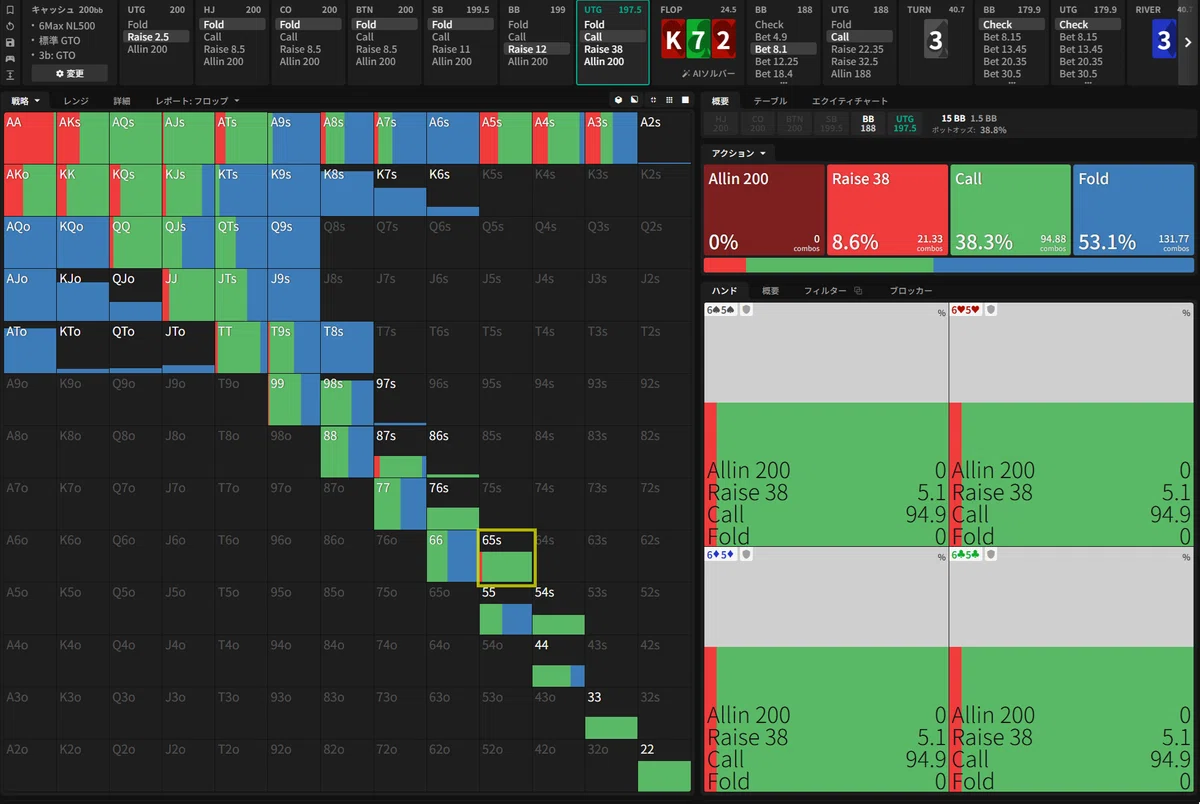Open the アクション dropdown
Screen dimensions: 1200x804
tap(739, 153)
